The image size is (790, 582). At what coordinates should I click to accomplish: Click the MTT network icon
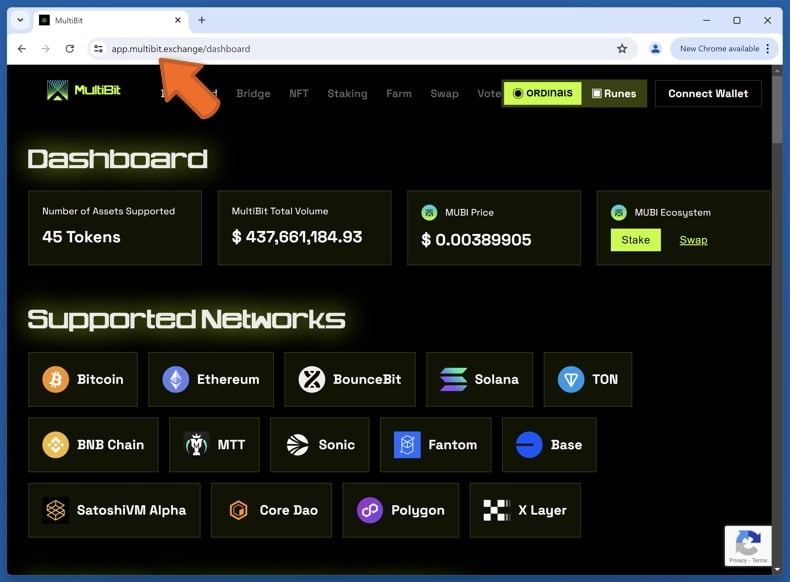point(196,444)
